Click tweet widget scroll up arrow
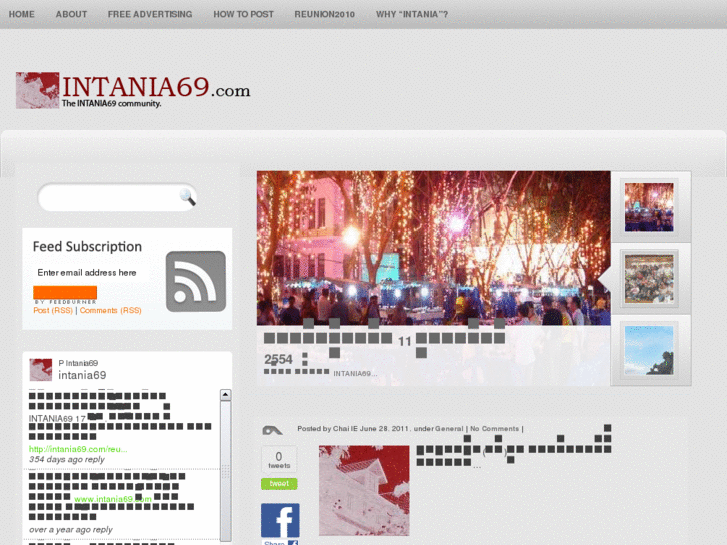This screenshot has height=545, width=727. tap(225, 395)
